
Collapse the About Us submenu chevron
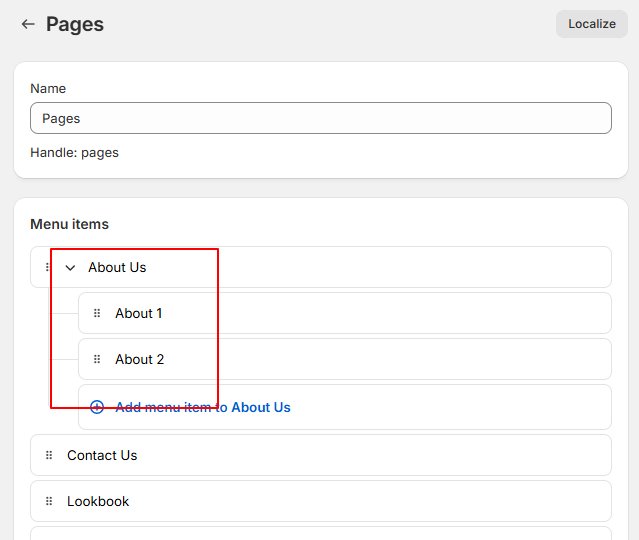click(70, 268)
